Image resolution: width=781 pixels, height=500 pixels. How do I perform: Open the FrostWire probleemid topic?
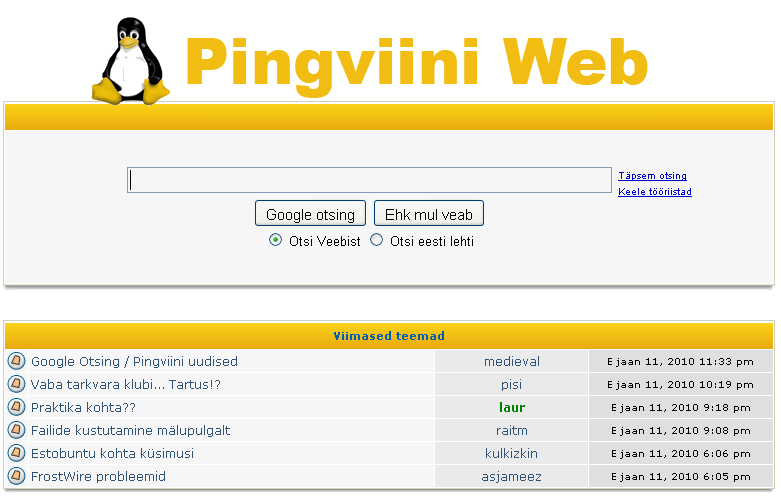point(98,476)
